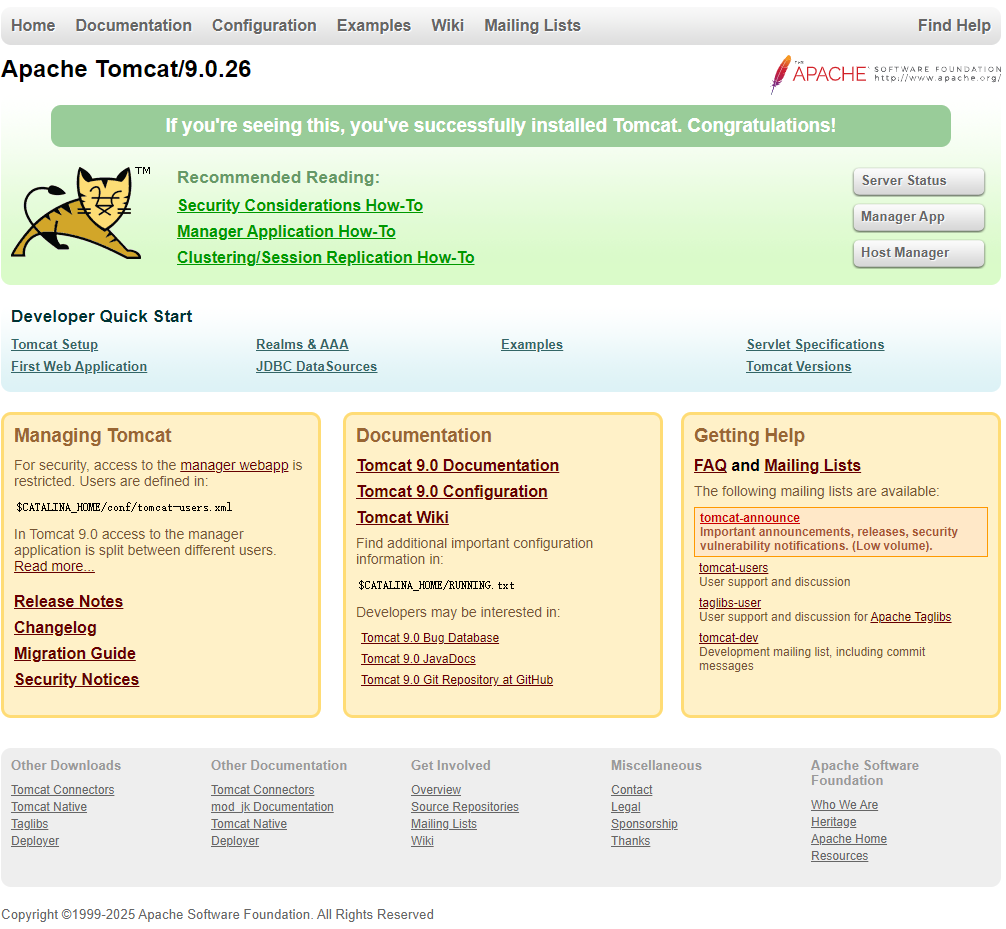Open Realms & AAA link
Screen dimensions: 1006x929
pyautogui.click(x=302, y=345)
